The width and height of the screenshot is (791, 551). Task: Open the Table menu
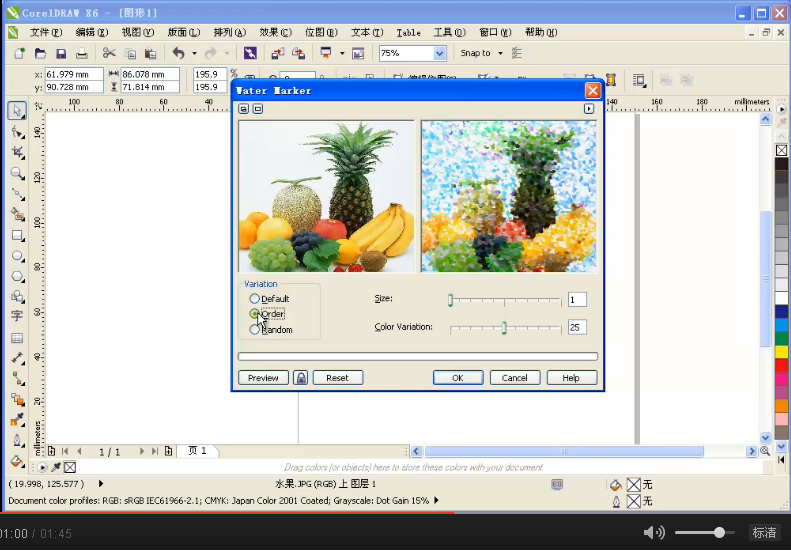pyautogui.click(x=408, y=32)
